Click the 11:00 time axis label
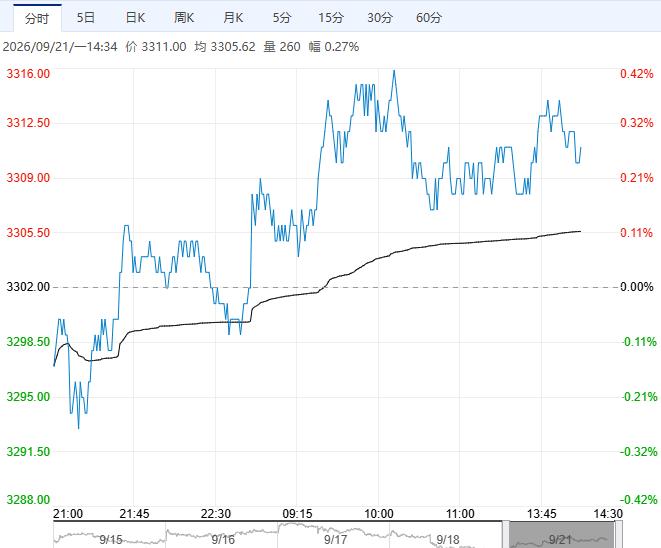Screen dimensions: 661x548 460,514
